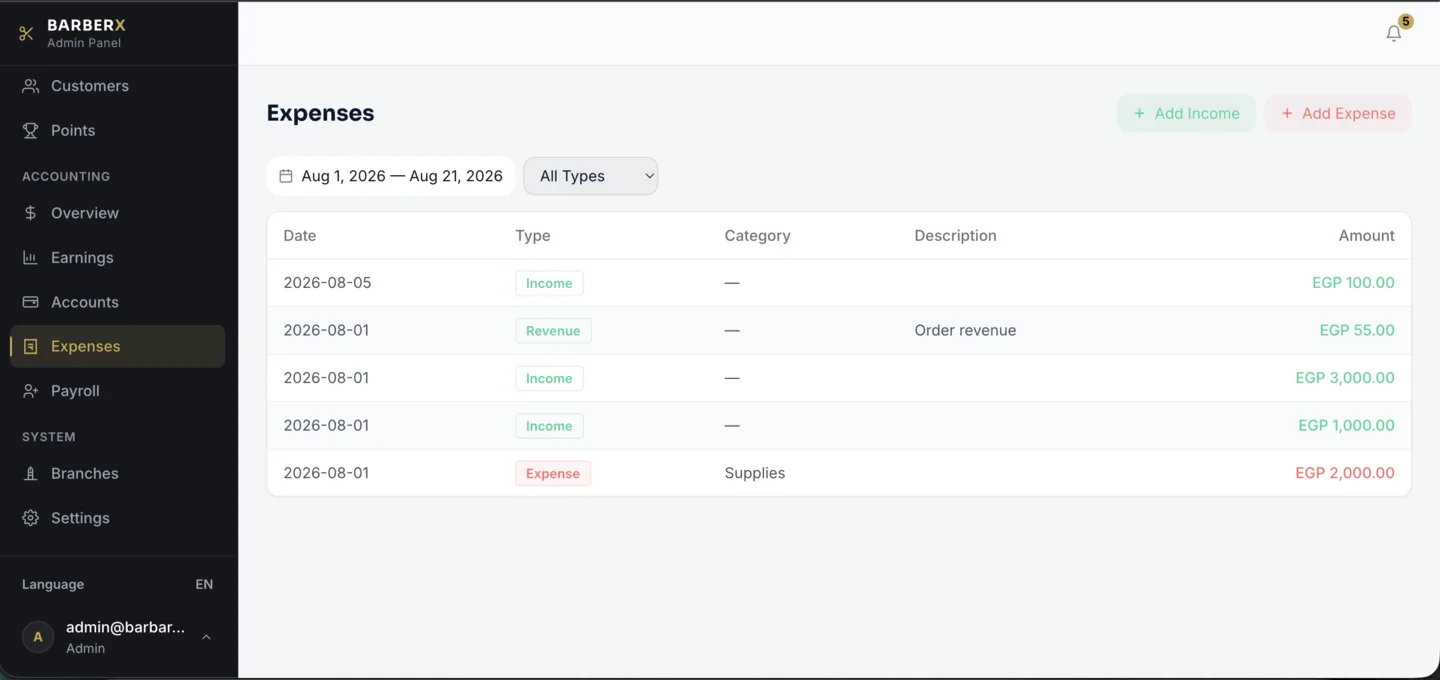Click the Payroll user-plus icon
1440x680 pixels.
click(x=31, y=391)
